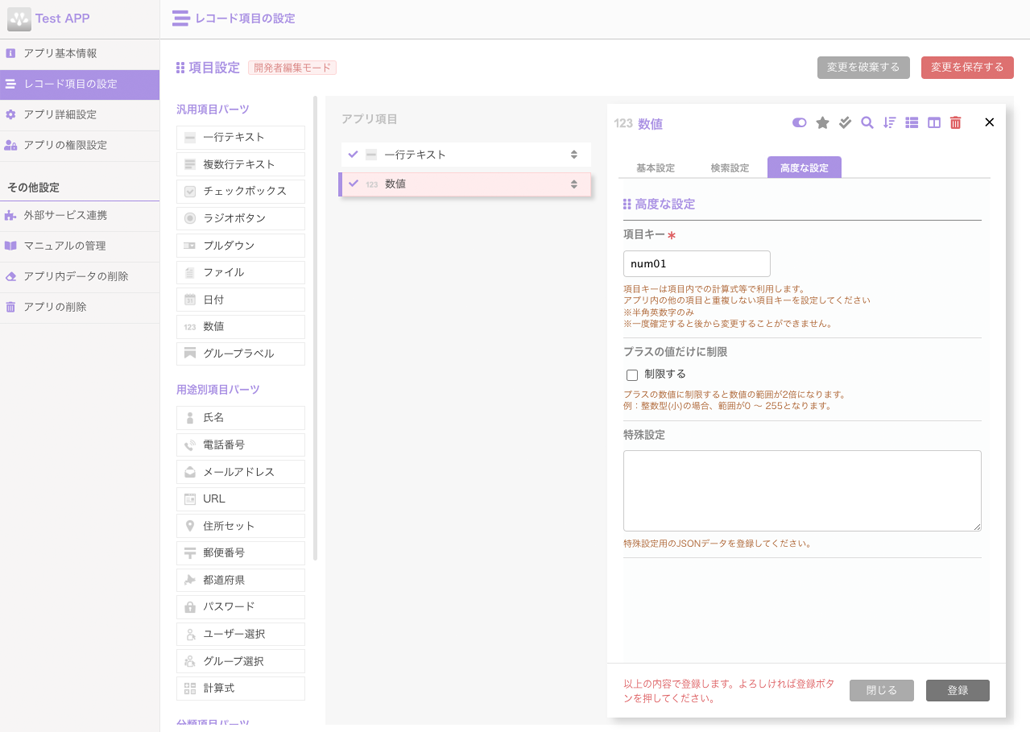The height and width of the screenshot is (732, 1030).
Task: Delete field with red trash icon
Action: point(956,123)
